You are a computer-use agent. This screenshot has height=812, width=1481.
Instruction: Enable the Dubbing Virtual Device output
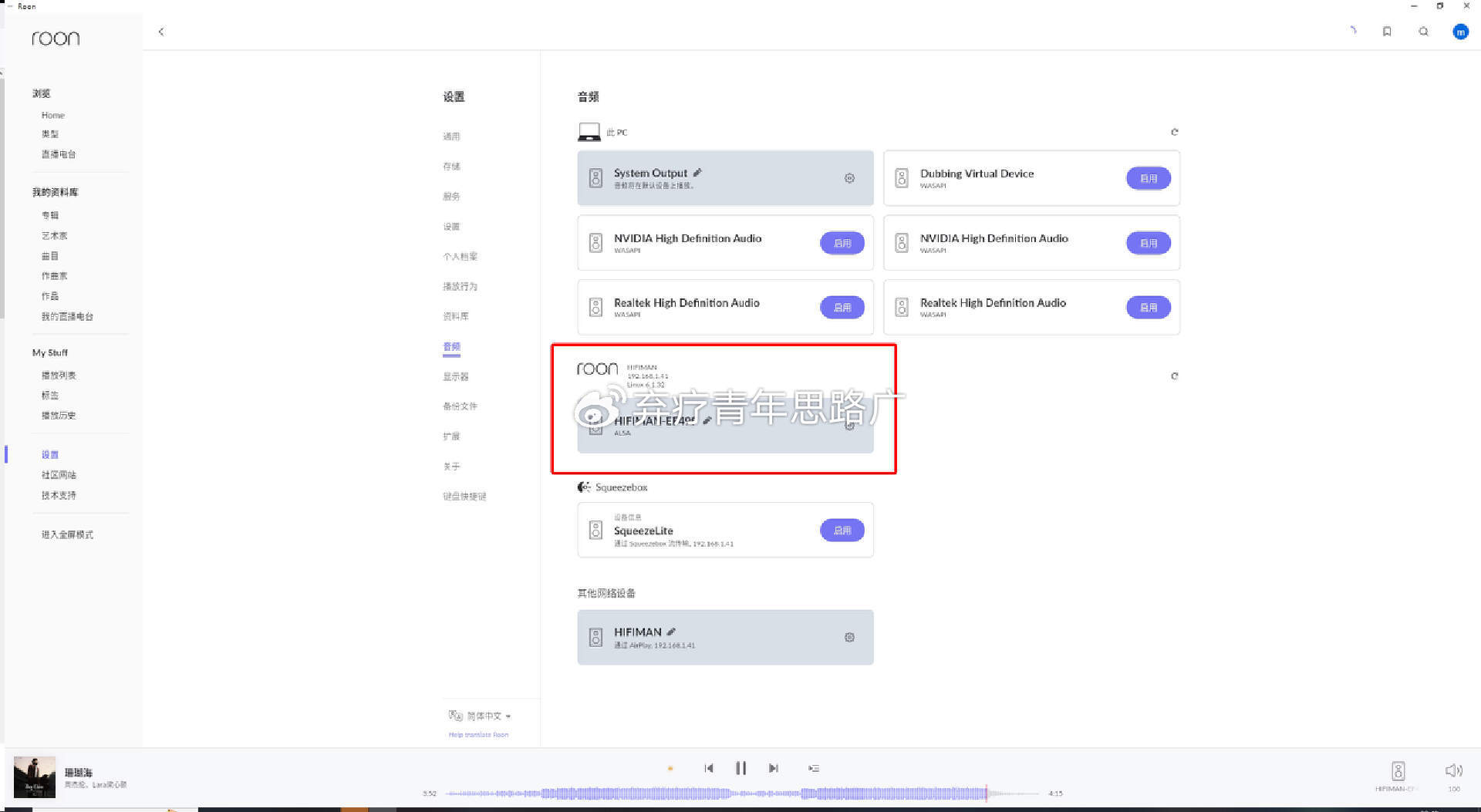point(1148,178)
